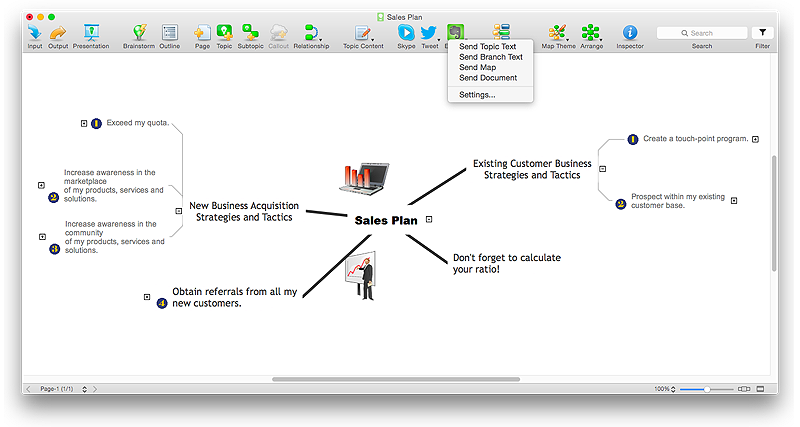Add a new Page
Image resolution: width=800 pixels, height=427 pixels.
[x=202, y=33]
